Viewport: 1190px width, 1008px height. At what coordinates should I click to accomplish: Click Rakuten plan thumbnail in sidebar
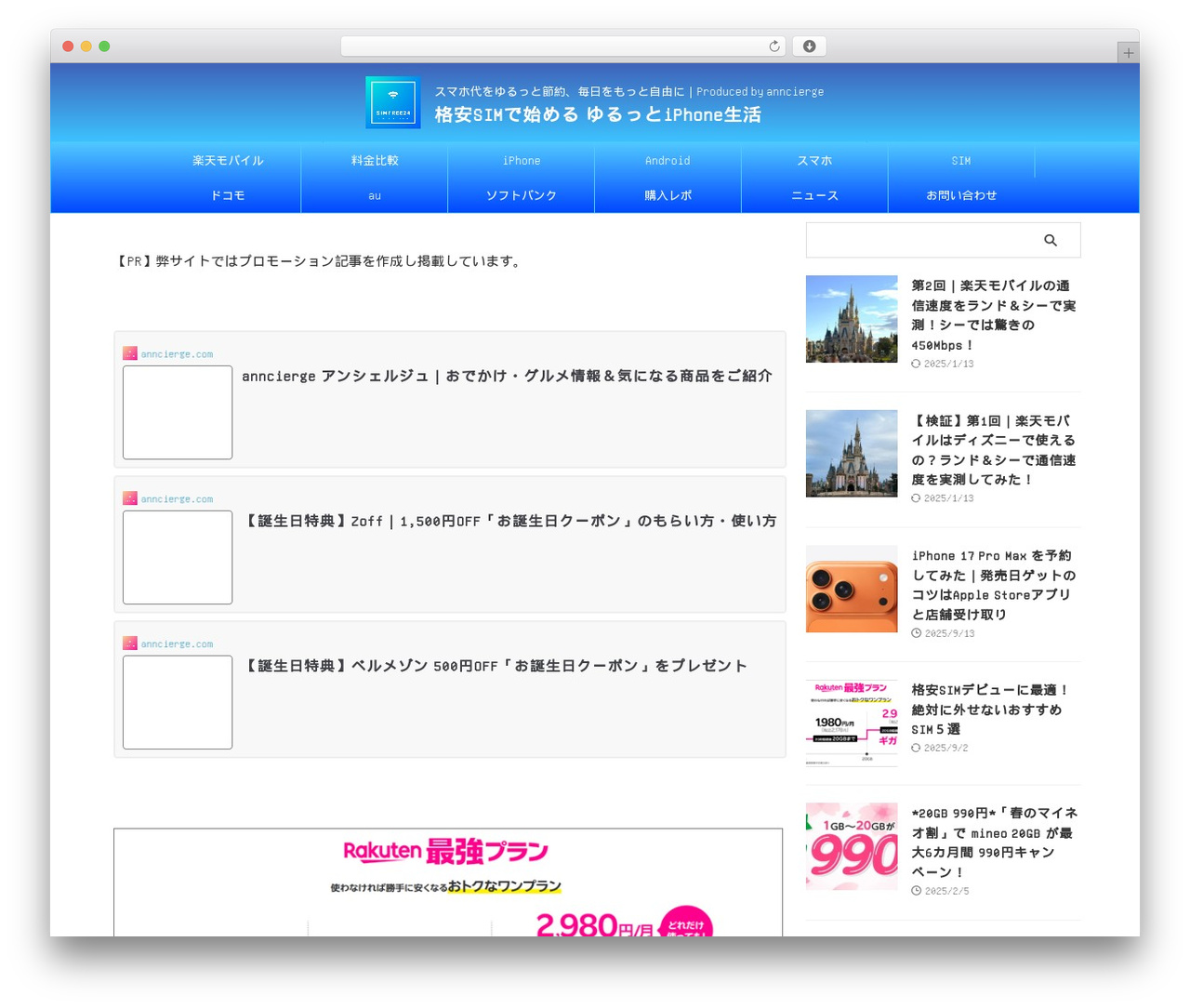point(852,723)
